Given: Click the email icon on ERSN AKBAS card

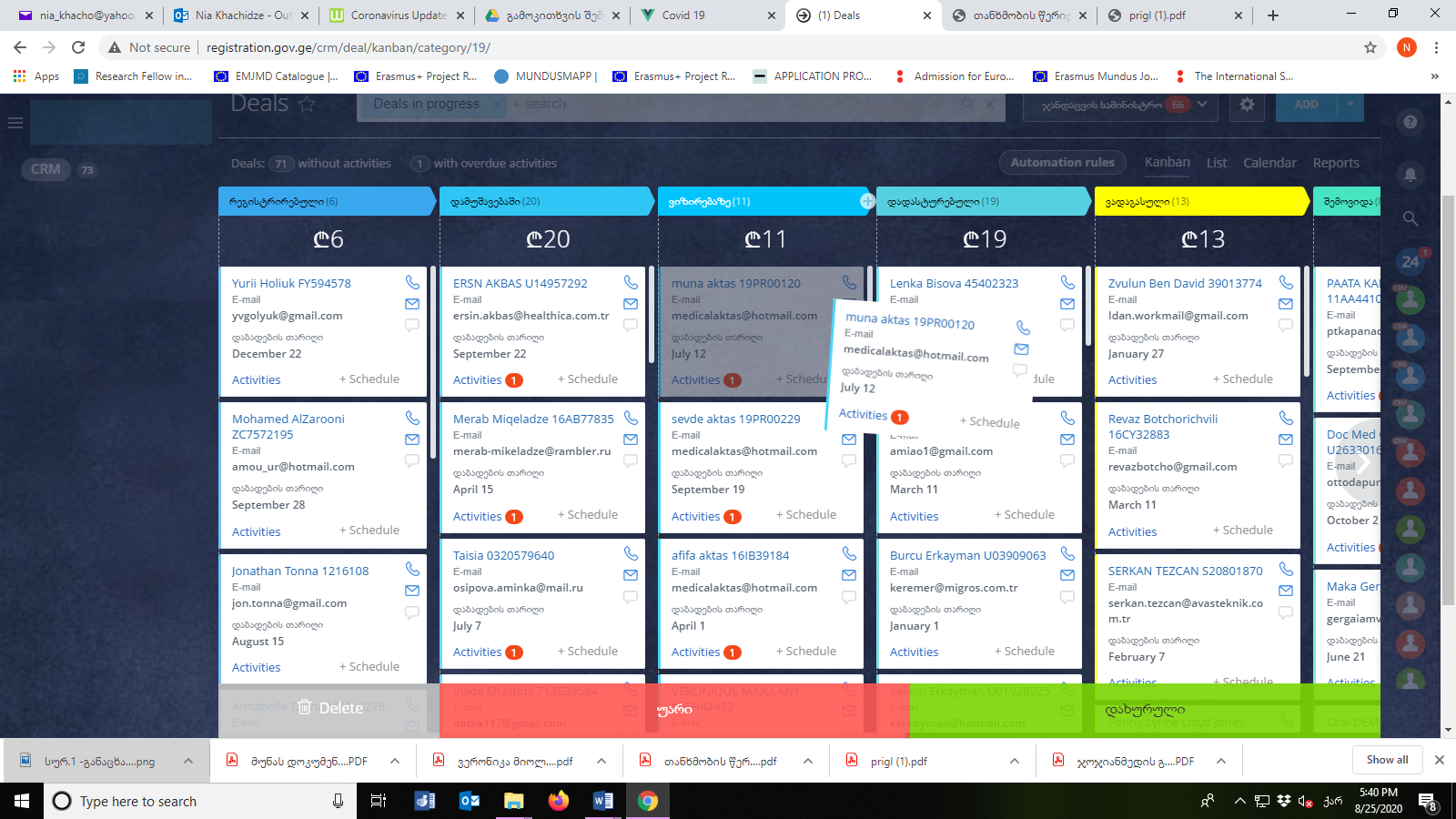Looking at the screenshot, I should tap(631, 304).
